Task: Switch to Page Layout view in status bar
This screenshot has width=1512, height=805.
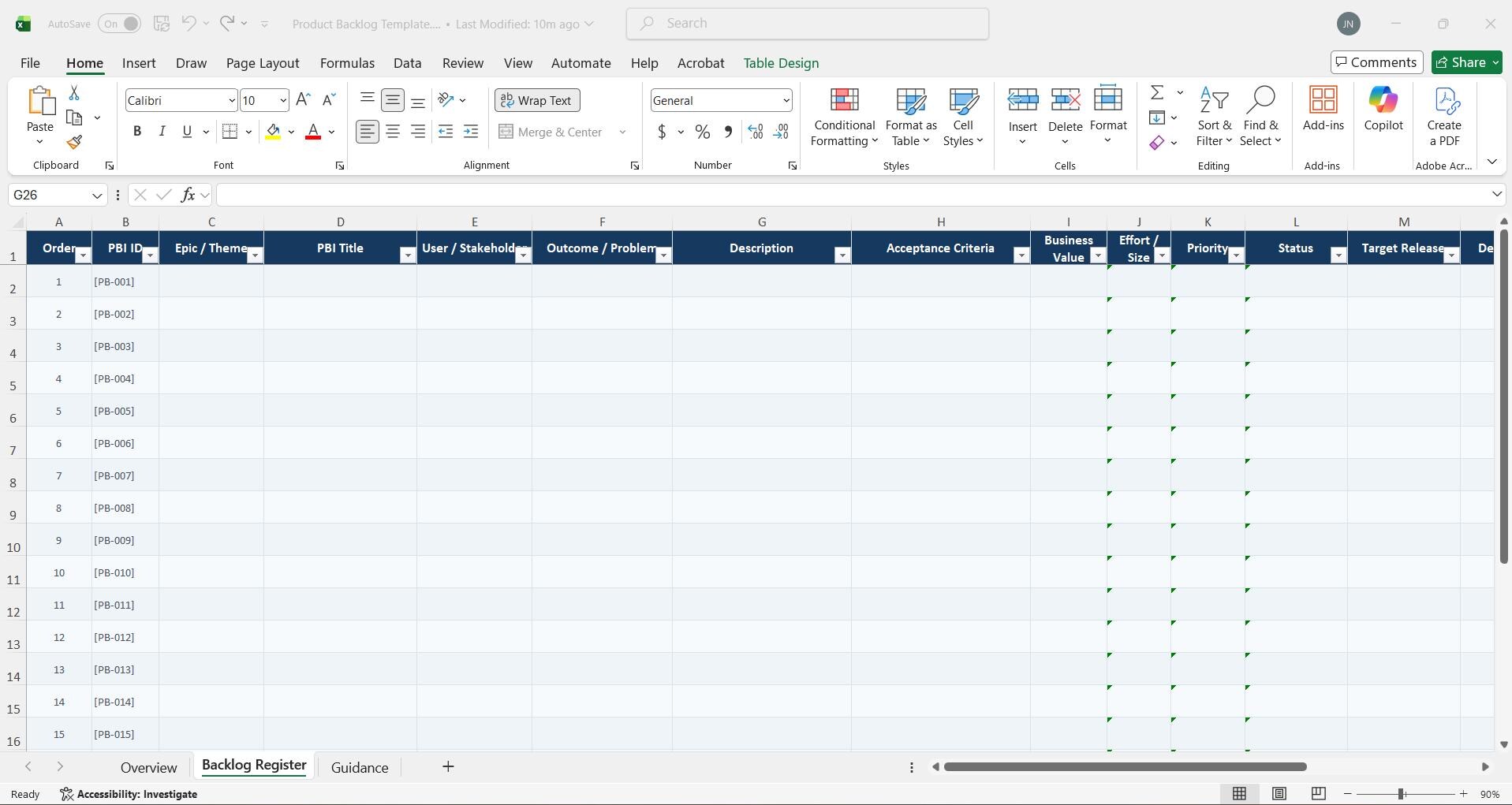Action: (1279, 794)
